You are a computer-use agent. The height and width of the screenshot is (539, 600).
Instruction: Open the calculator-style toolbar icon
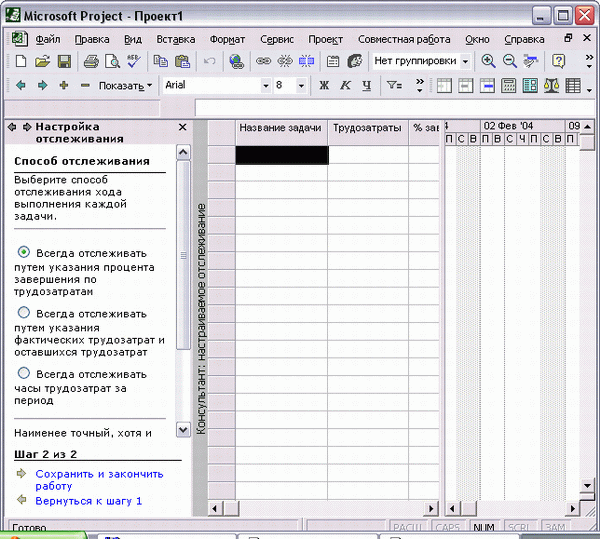pos(509,86)
